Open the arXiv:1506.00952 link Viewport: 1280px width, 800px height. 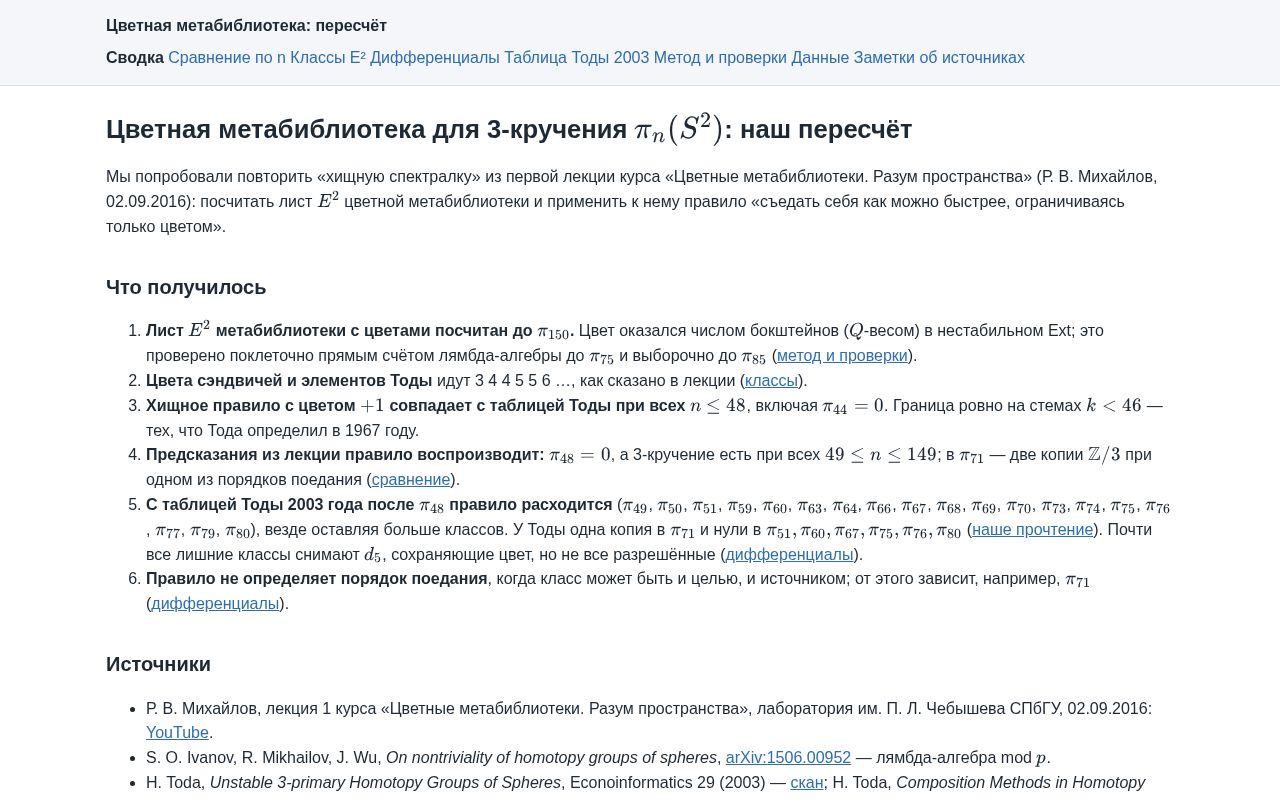[x=788, y=758]
